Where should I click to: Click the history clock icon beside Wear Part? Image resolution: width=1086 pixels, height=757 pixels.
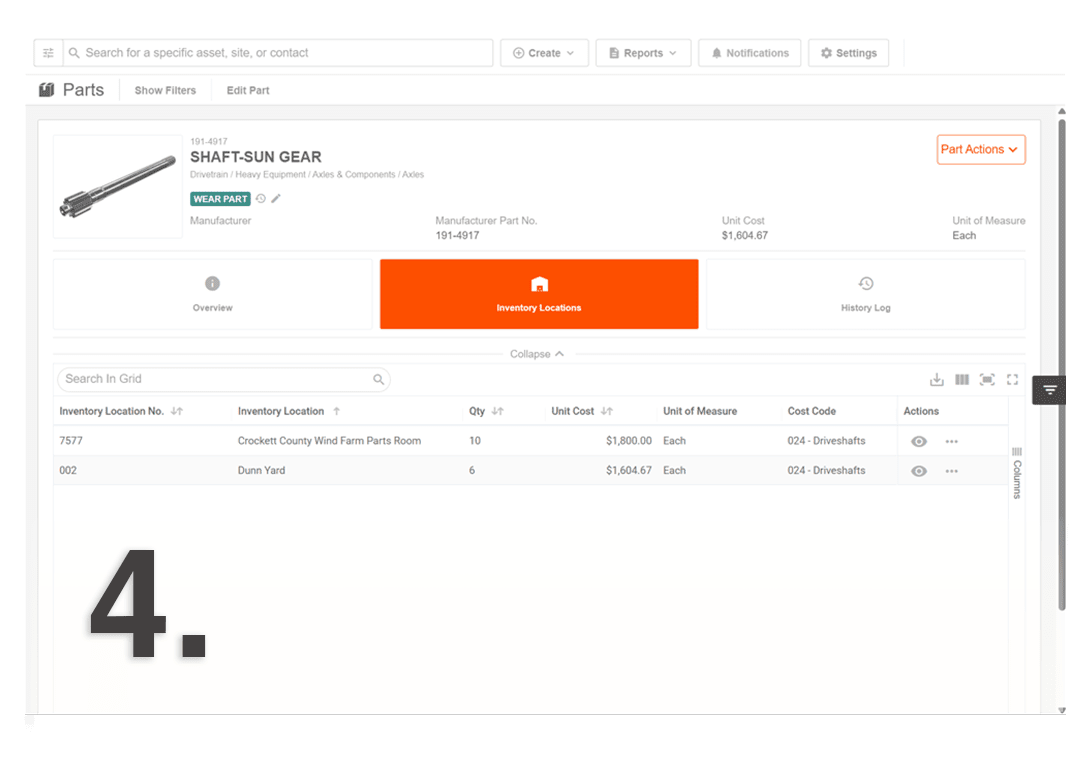[x=261, y=199]
